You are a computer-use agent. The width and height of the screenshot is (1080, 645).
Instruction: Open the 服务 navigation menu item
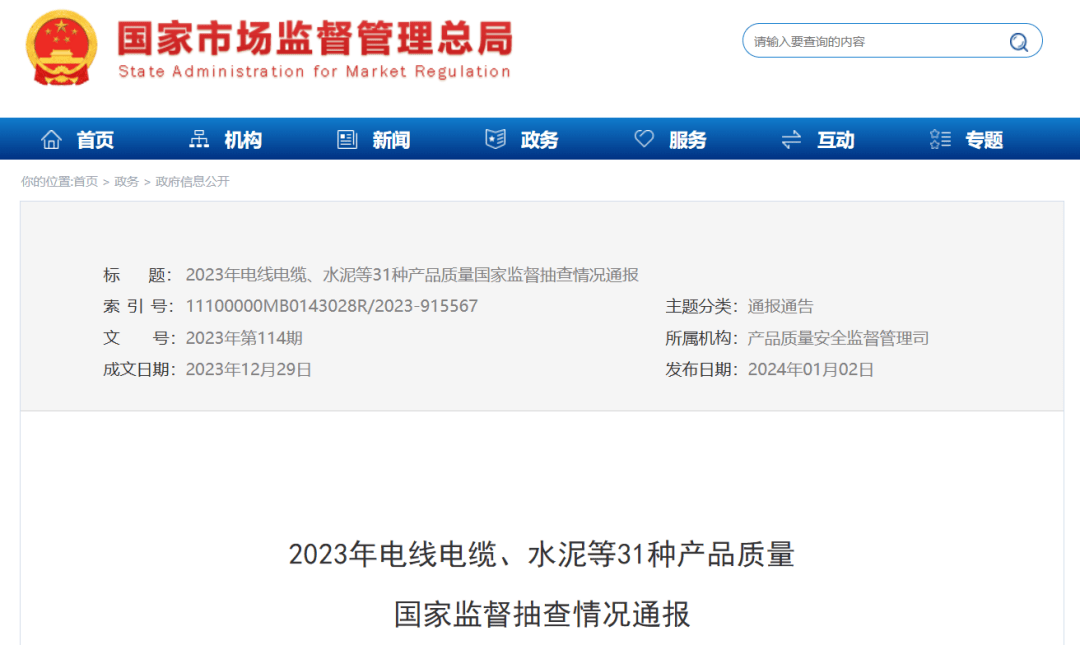click(x=687, y=140)
